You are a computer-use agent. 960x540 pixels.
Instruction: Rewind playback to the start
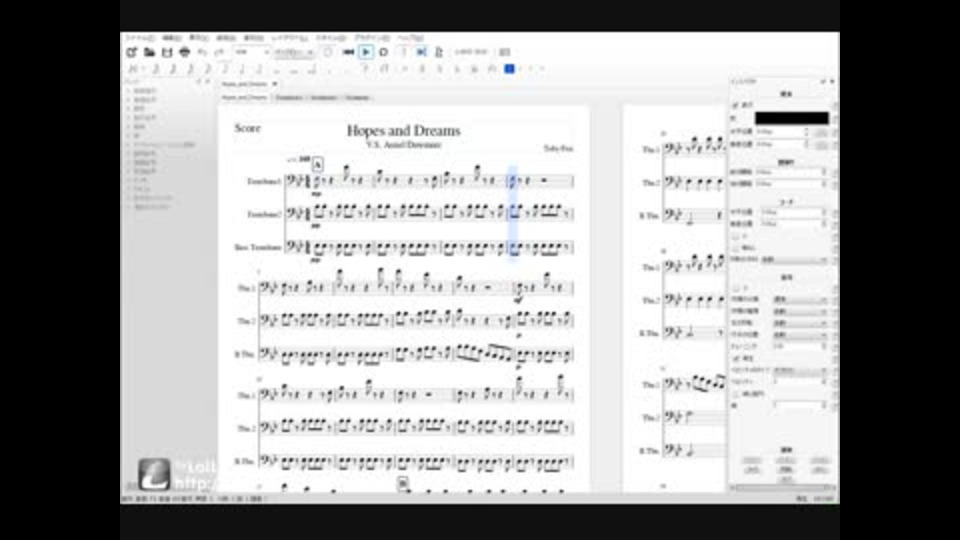(348, 53)
